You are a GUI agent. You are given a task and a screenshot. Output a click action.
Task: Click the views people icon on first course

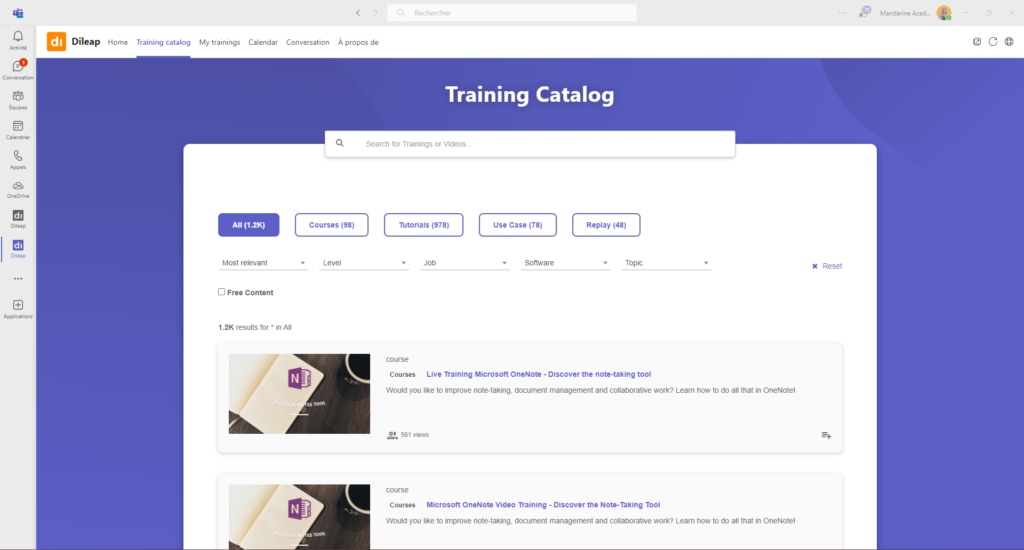click(x=392, y=435)
